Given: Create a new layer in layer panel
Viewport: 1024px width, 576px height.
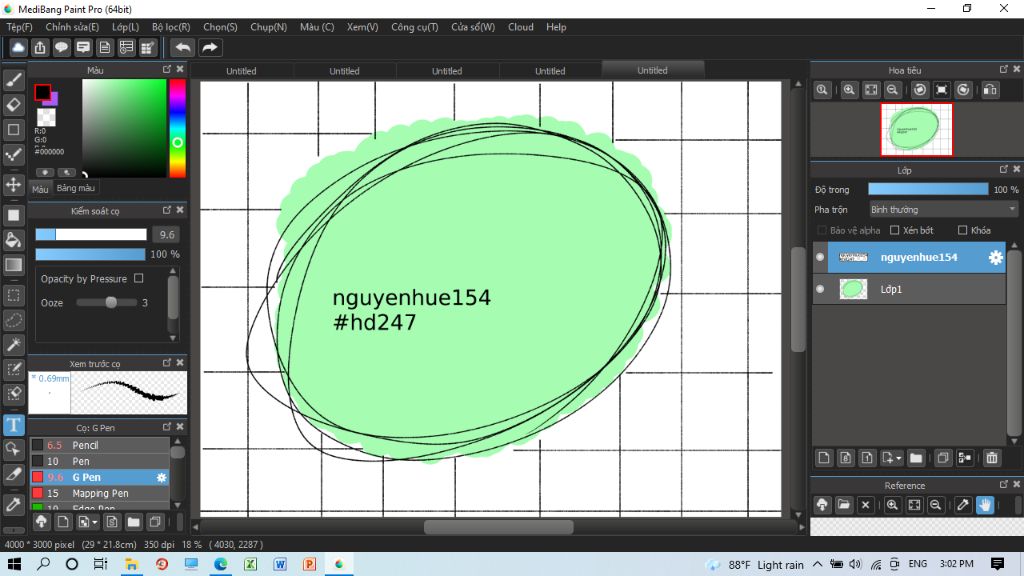Looking at the screenshot, I should tap(824, 458).
